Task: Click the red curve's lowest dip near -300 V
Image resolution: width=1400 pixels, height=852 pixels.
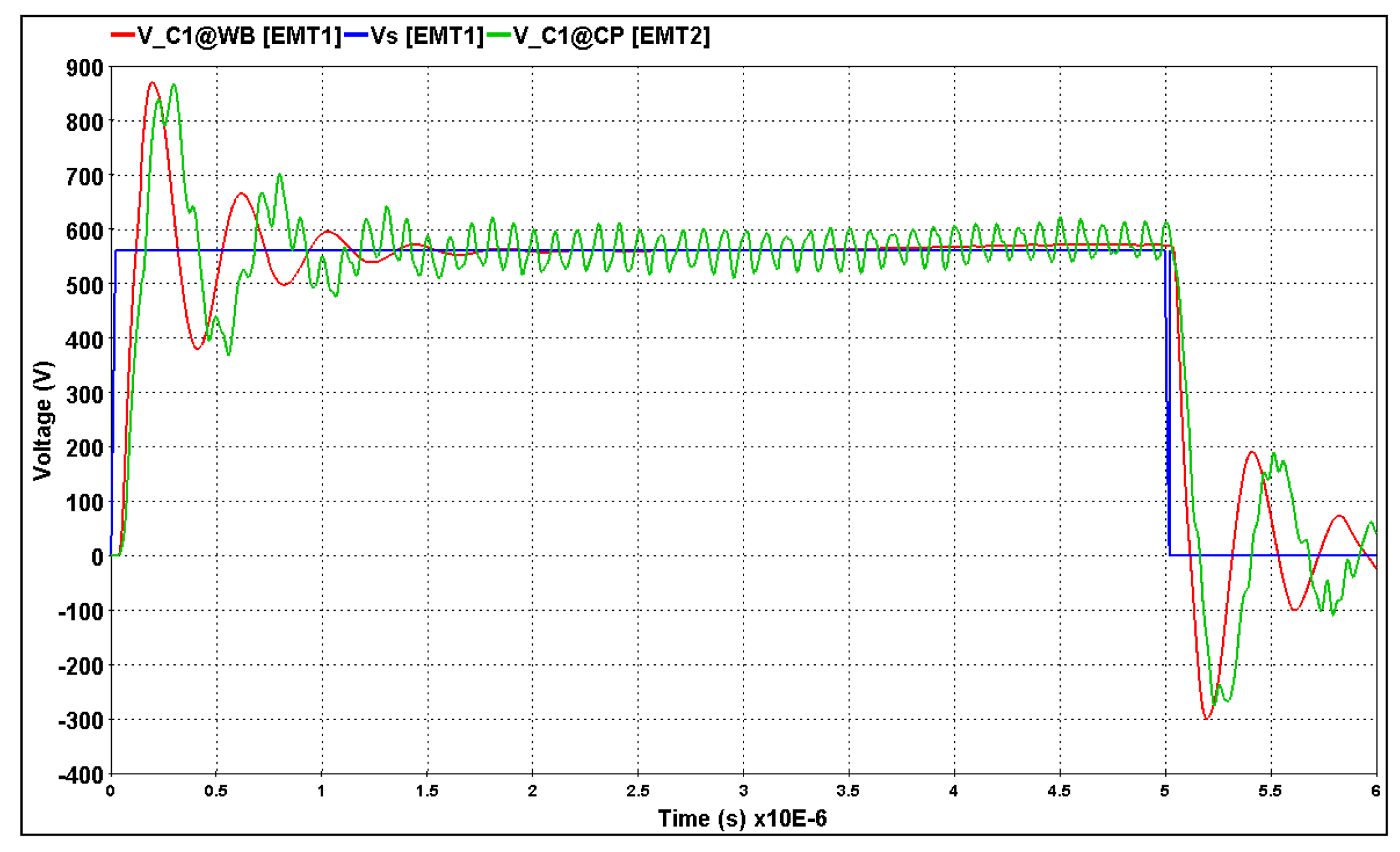Action: point(1207,718)
